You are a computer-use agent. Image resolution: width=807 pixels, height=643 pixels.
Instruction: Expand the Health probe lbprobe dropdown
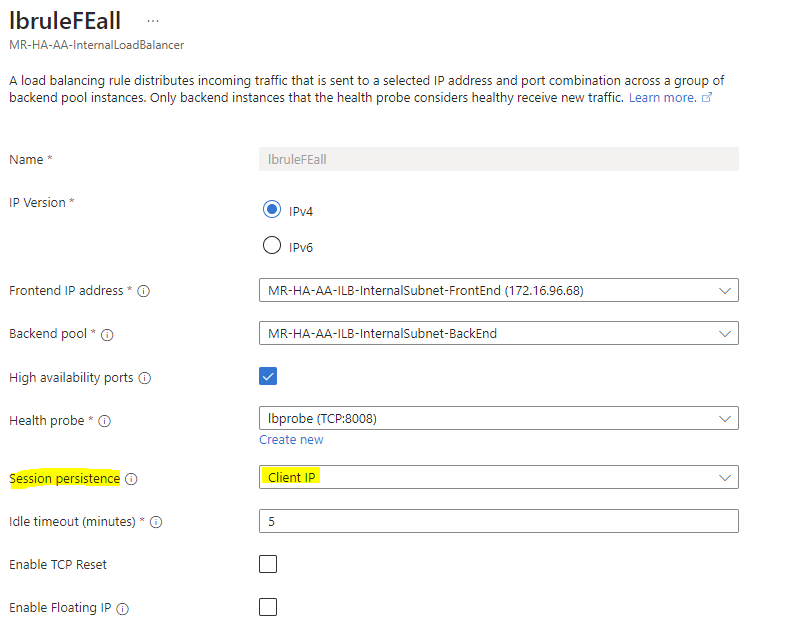pyautogui.click(x=498, y=418)
